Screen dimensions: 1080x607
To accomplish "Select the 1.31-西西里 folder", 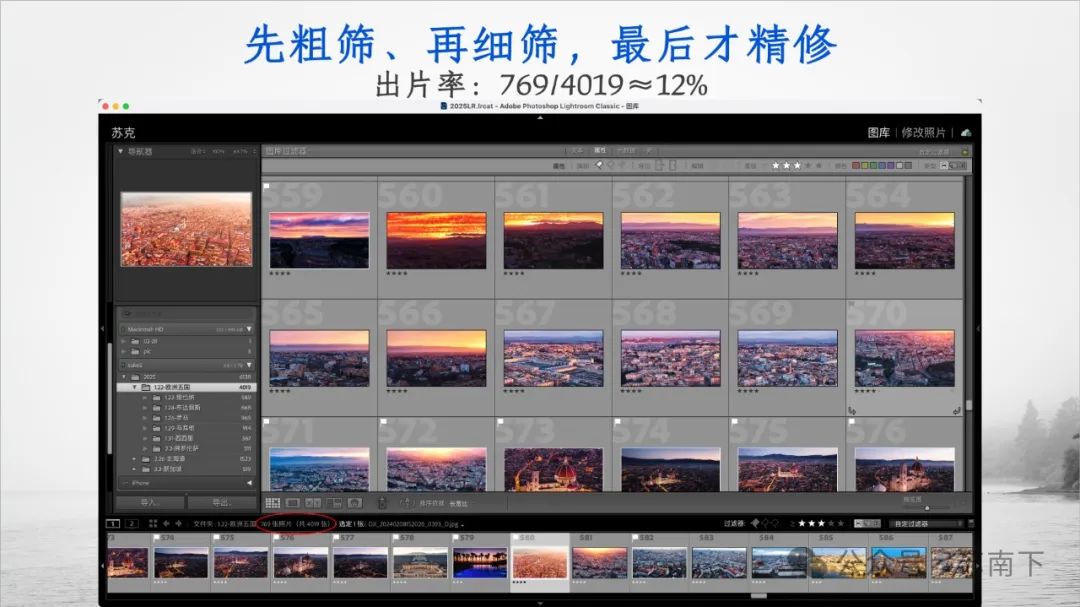I will click(178, 438).
